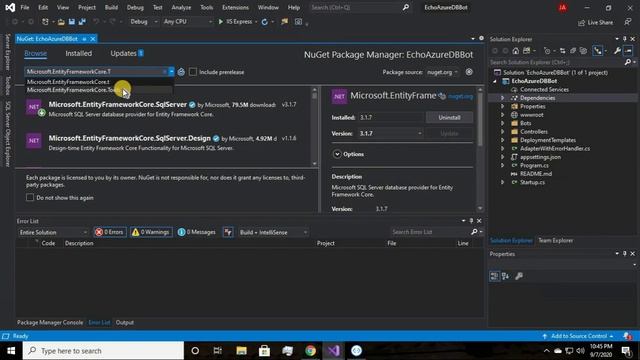640x360 pixels.
Task: Switch to the Installed tab
Action: click(78, 53)
